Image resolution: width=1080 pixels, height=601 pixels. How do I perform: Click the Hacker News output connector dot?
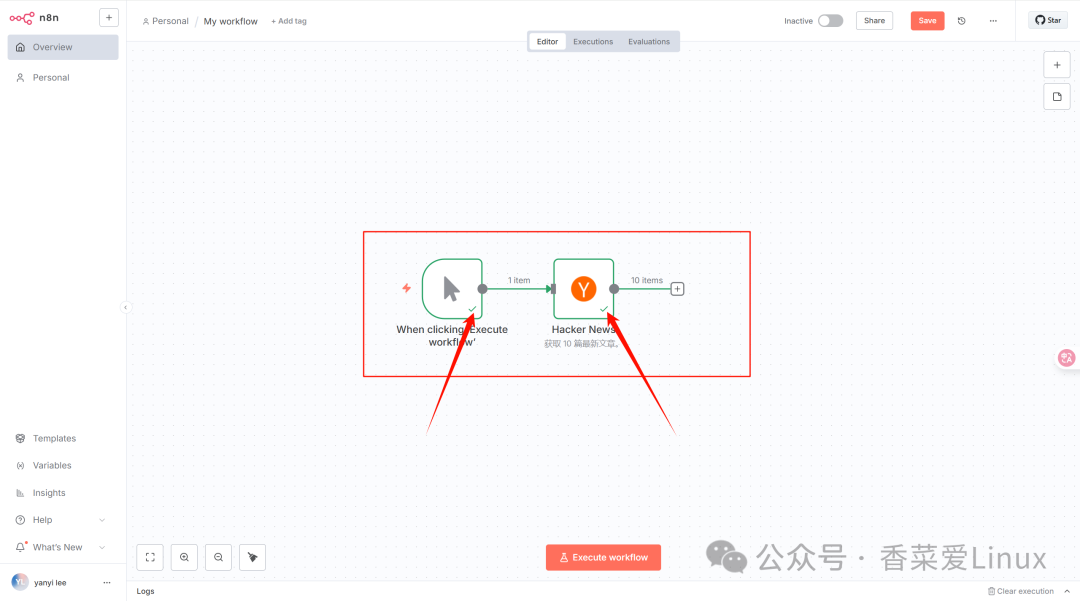pos(614,289)
